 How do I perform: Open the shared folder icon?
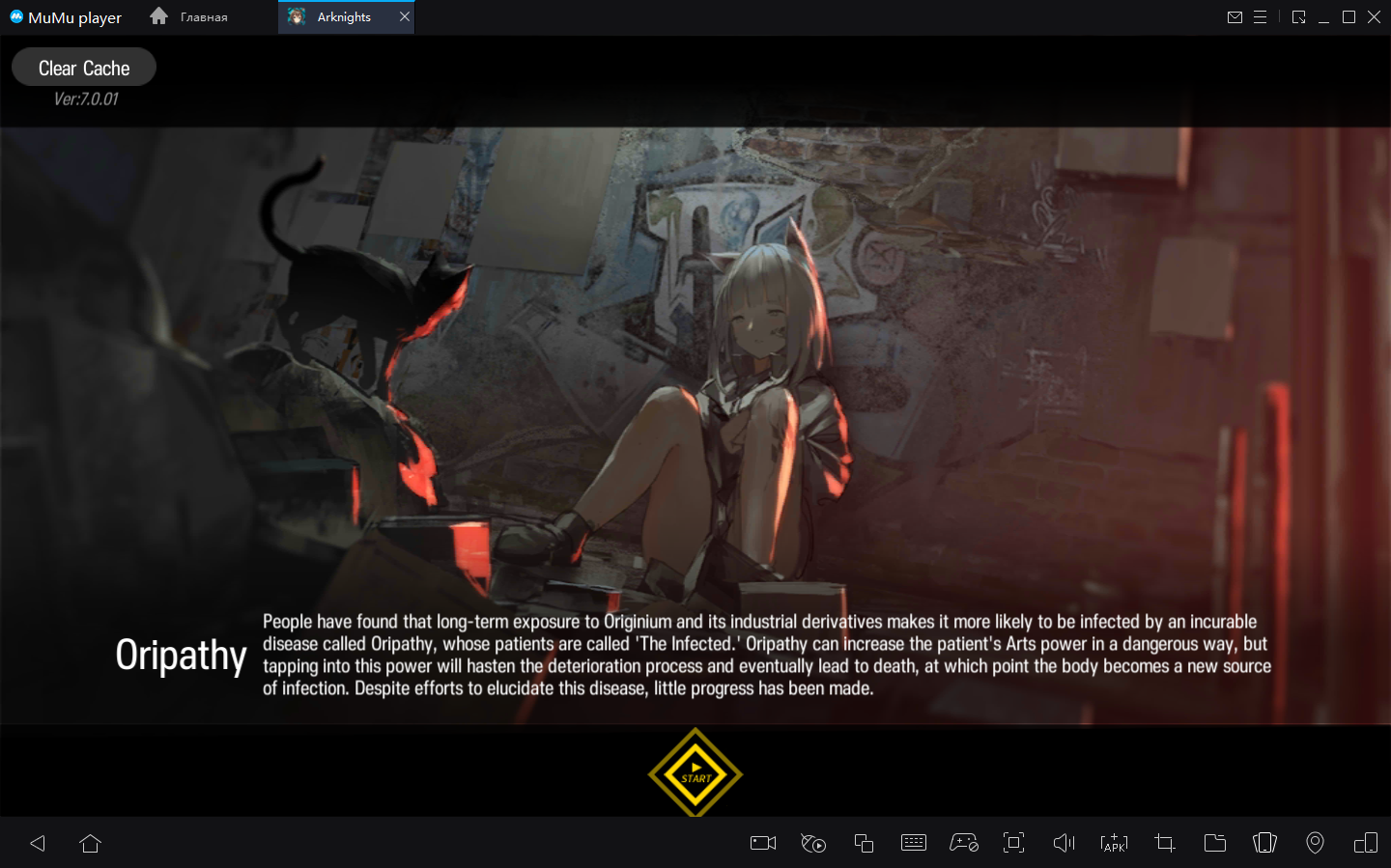click(1215, 843)
